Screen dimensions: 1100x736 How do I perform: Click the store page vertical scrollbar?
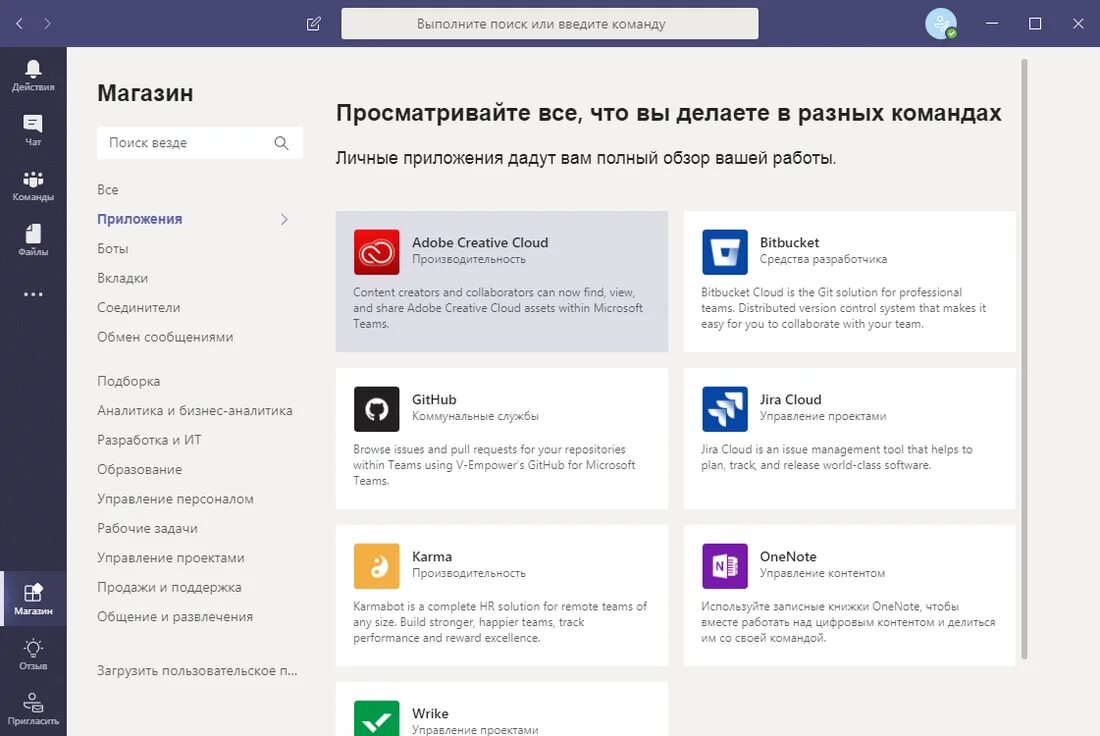pos(1024,359)
